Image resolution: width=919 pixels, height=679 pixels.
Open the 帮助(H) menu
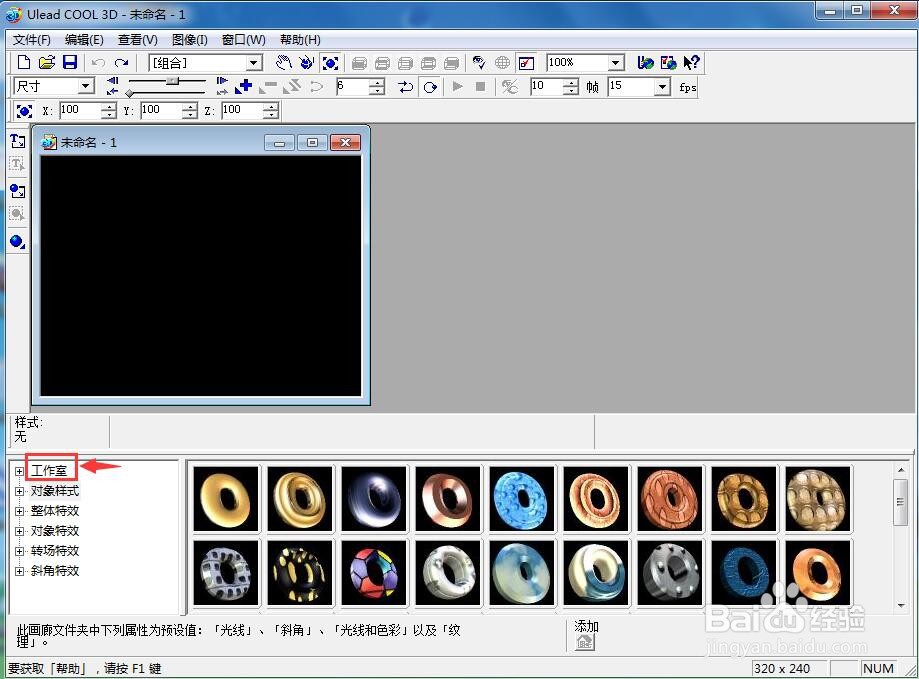pyautogui.click(x=300, y=40)
